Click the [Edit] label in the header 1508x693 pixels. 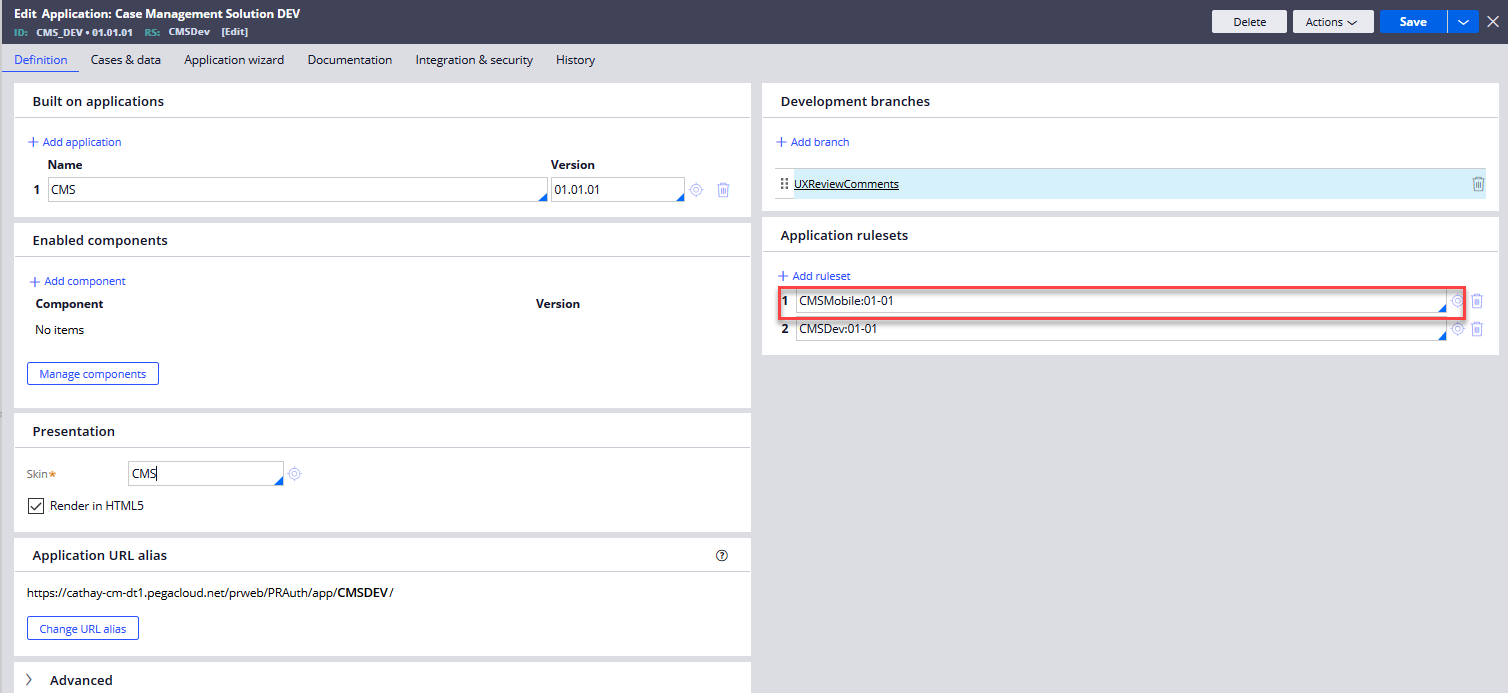point(235,32)
